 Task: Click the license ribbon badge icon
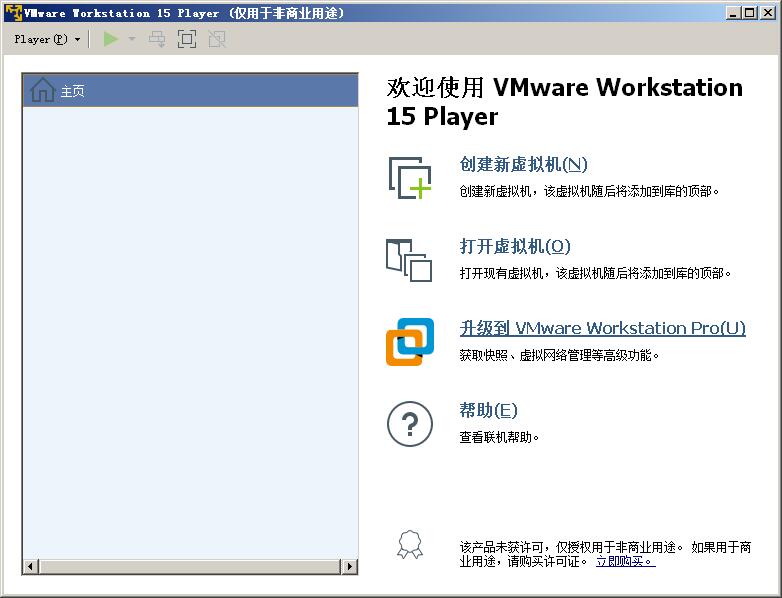(410, 544)
